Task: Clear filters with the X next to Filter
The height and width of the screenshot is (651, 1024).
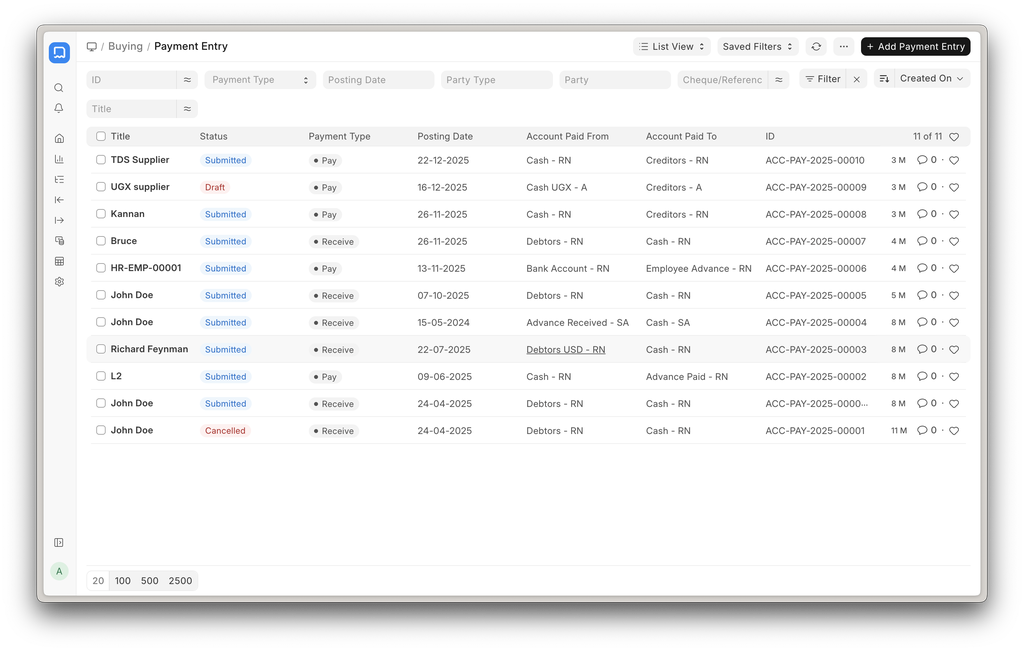Action: 856,79
